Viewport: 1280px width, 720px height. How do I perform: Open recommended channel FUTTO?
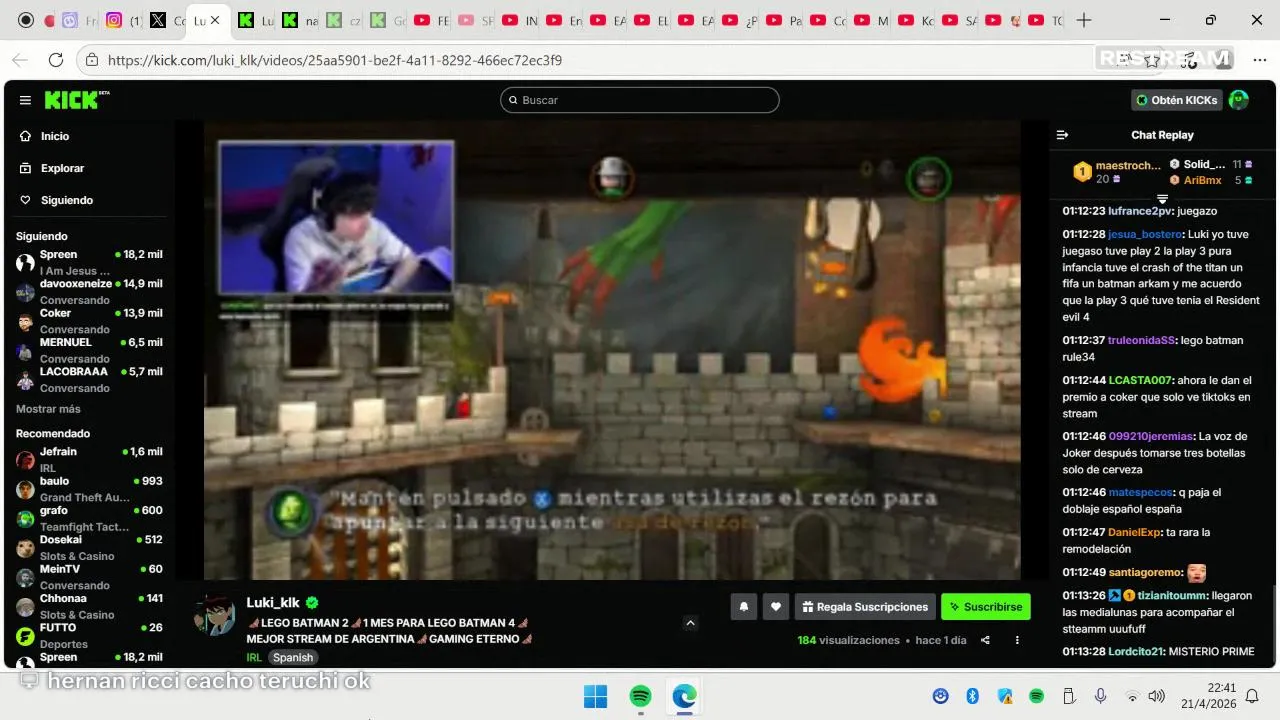[88, 635]
